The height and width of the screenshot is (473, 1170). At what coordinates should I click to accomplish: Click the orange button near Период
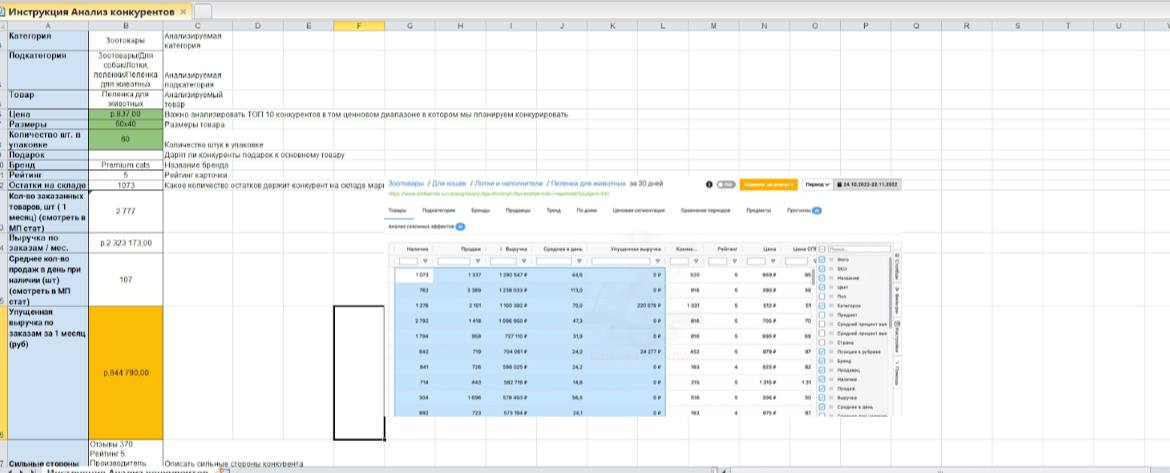coord(770,185)
